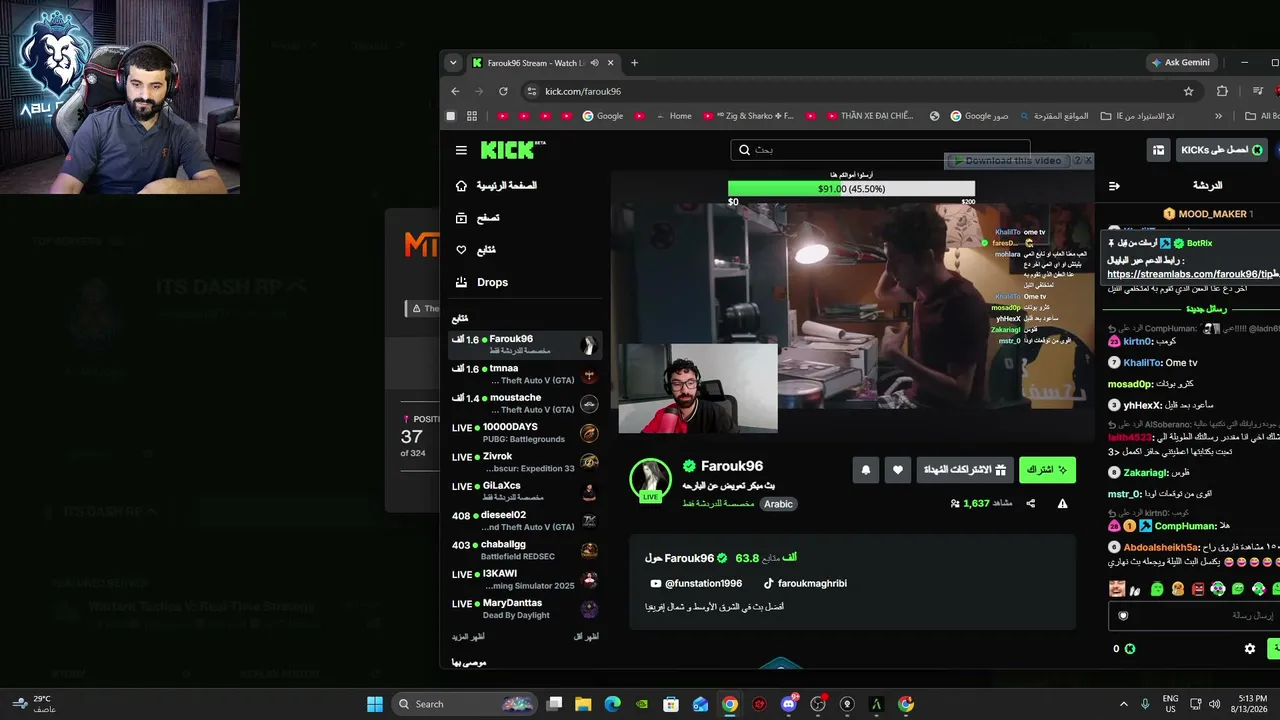Open File Explorer from taskbar

(583, 704)
